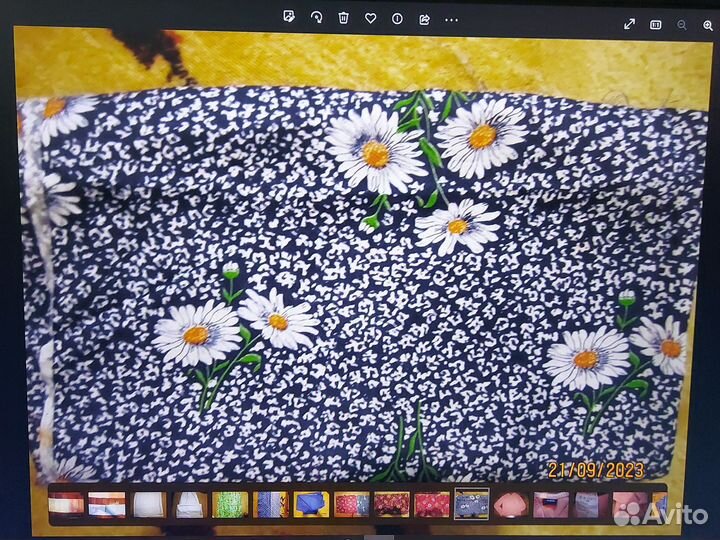Zoom in with the plus magnifier
Image resolution: width=720 pixels, height=540 pixels.
(706, 24)
